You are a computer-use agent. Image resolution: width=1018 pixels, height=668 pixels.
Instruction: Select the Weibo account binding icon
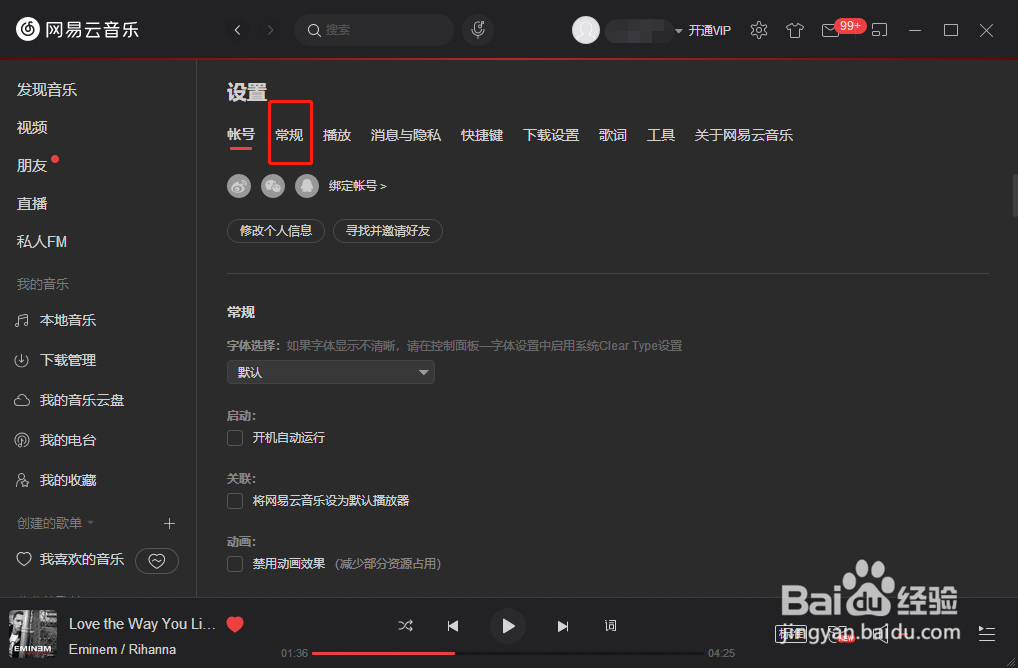click(238, 186)
